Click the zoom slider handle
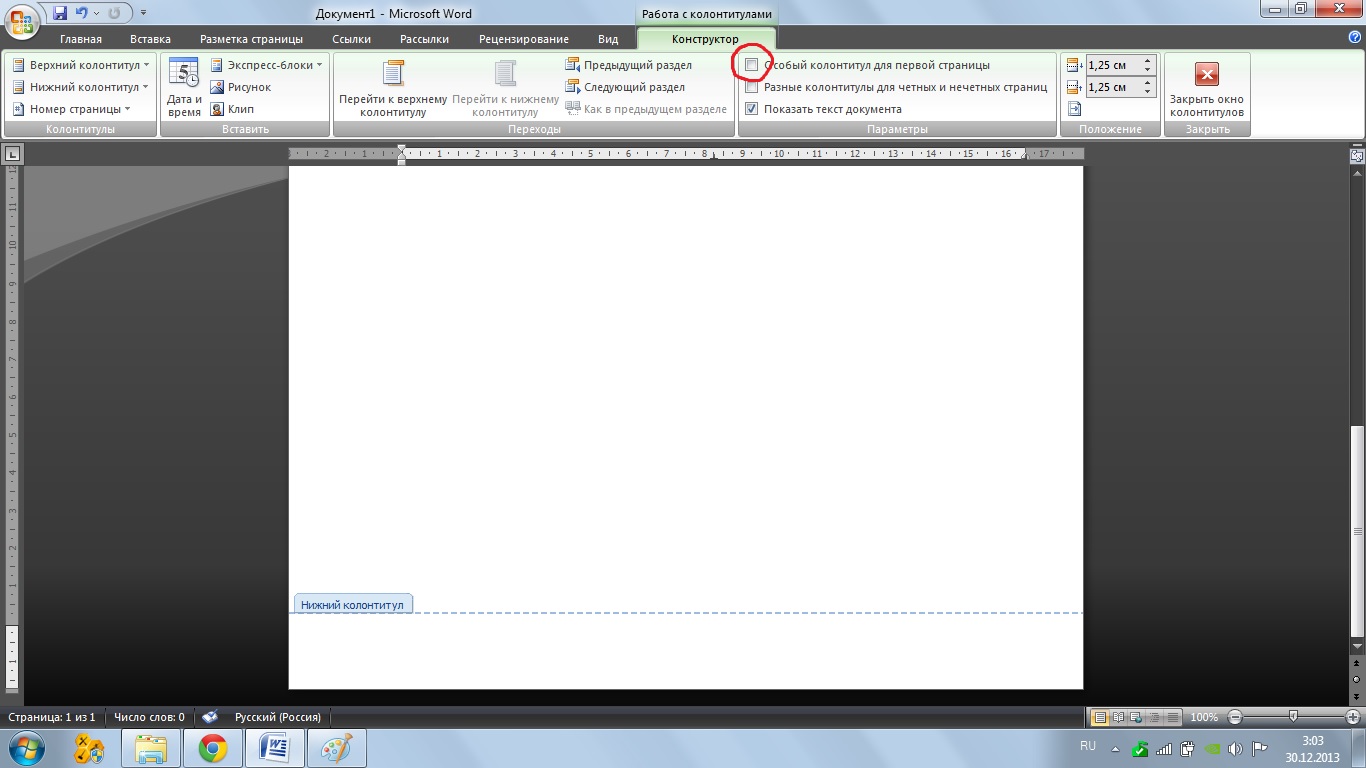Screen dimensions: 1366x768 point(1294,717)
